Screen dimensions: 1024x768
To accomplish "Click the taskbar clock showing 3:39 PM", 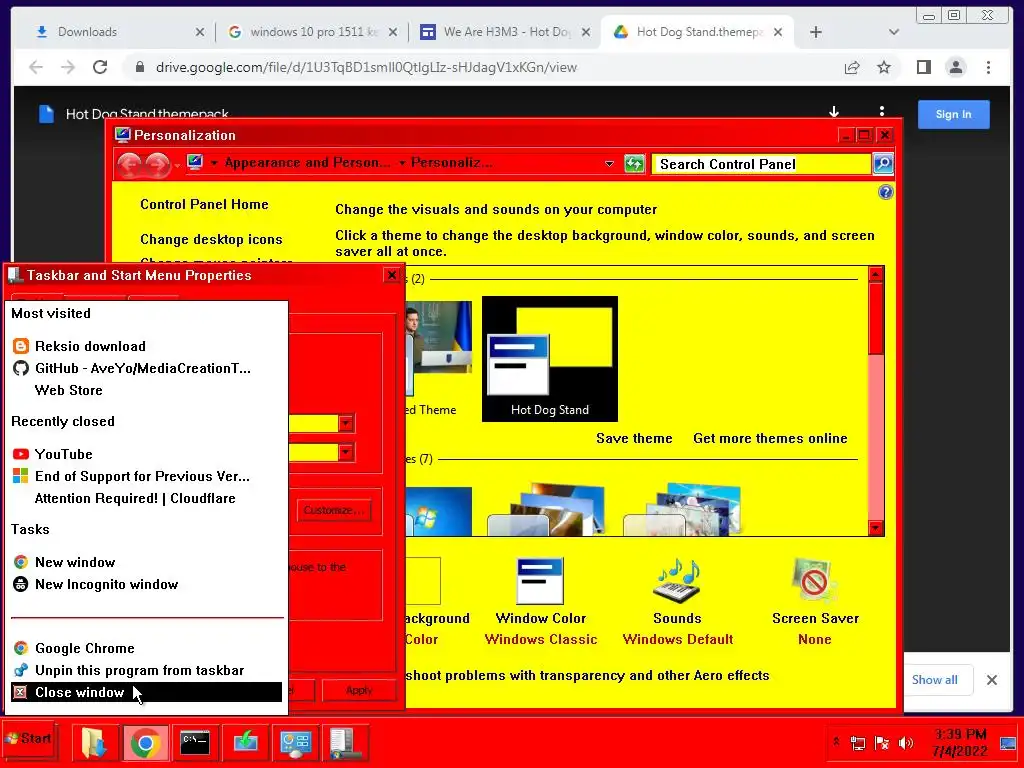I will [x=961, y=742].
